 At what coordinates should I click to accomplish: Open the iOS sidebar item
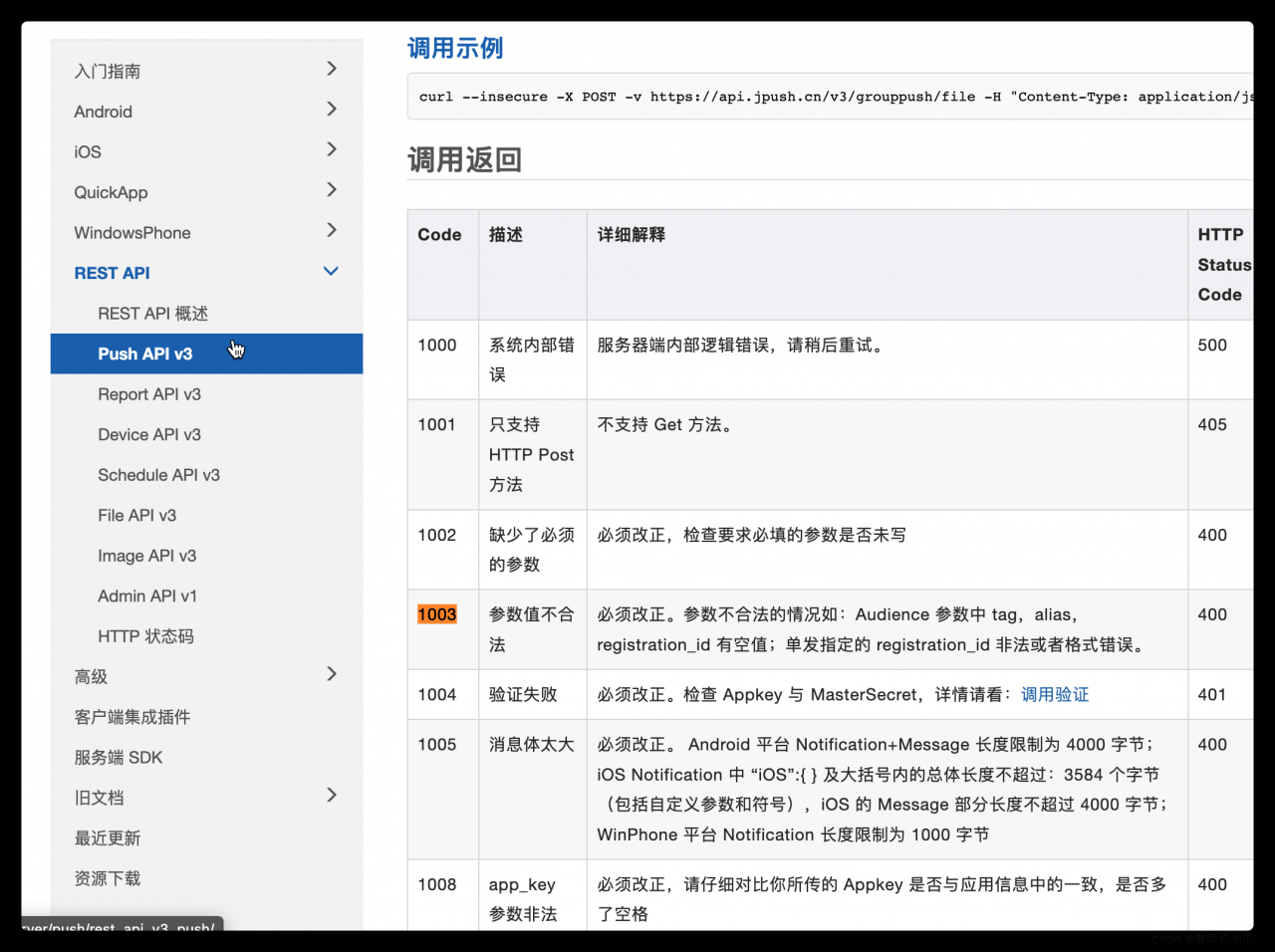[88, 151]
